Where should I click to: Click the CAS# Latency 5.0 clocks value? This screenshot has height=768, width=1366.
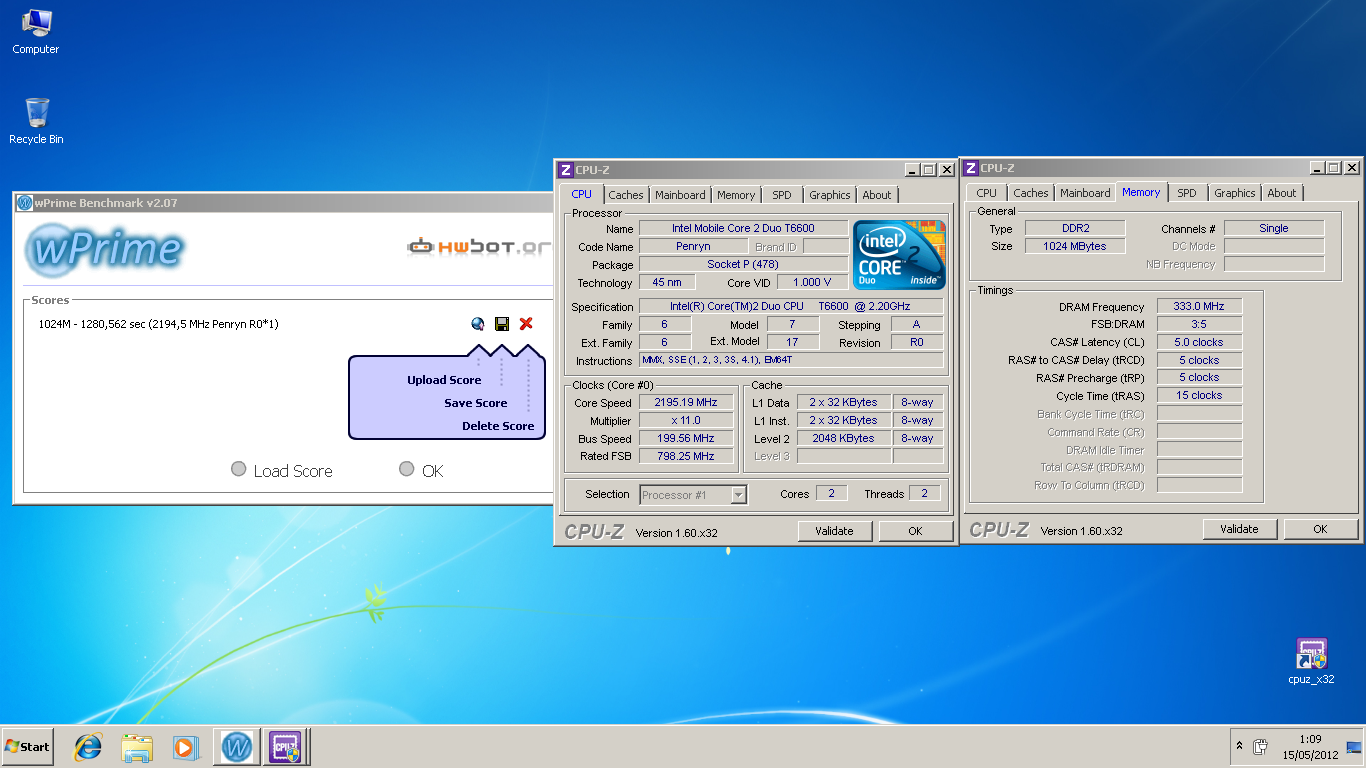[x=1199, y=342]
